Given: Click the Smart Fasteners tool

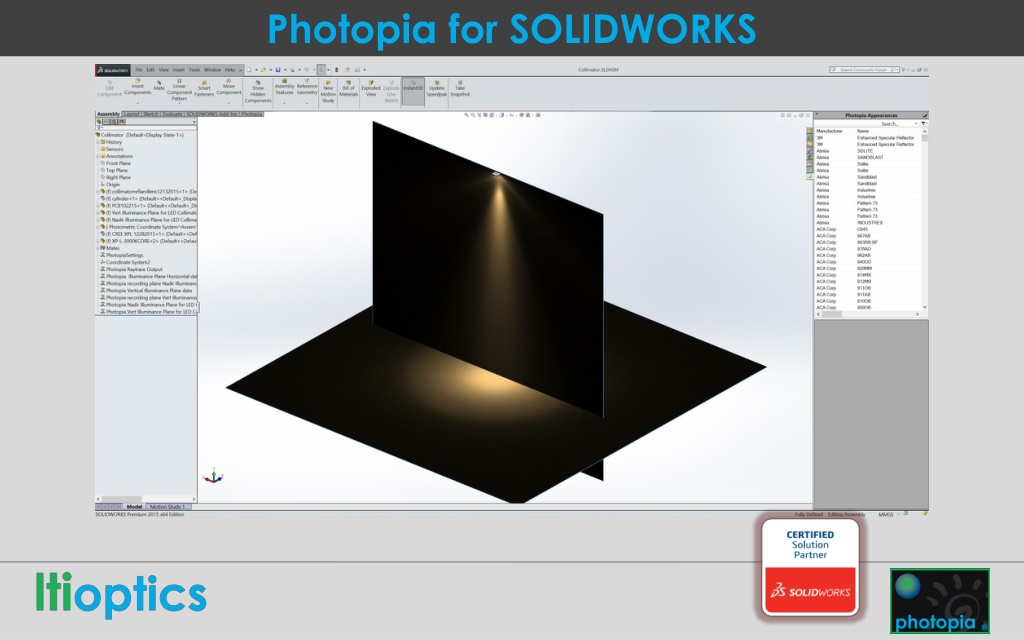Looking at the screenshot, I should (x=204, y=89).
